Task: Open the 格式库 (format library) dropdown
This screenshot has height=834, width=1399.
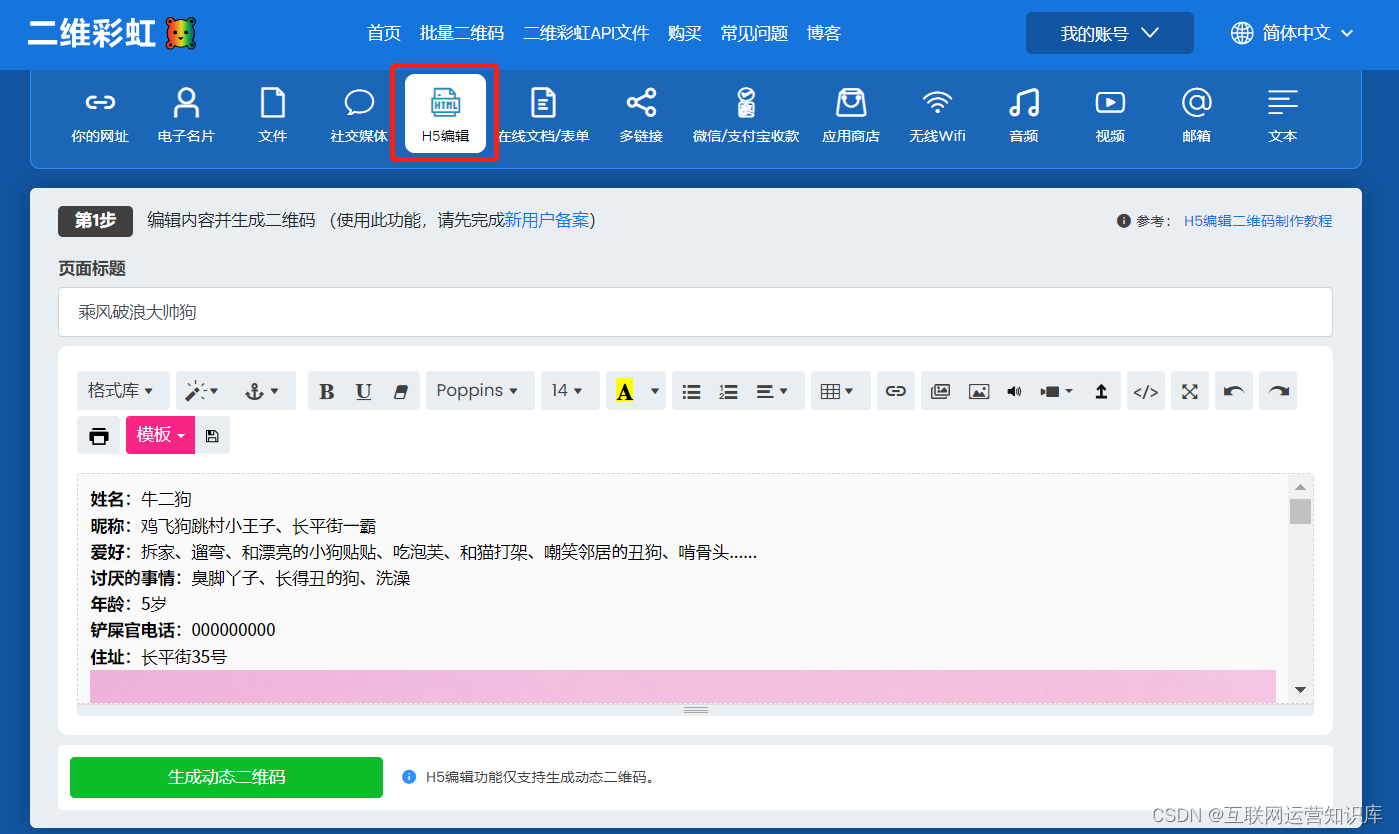Action: tap(123, 391)
